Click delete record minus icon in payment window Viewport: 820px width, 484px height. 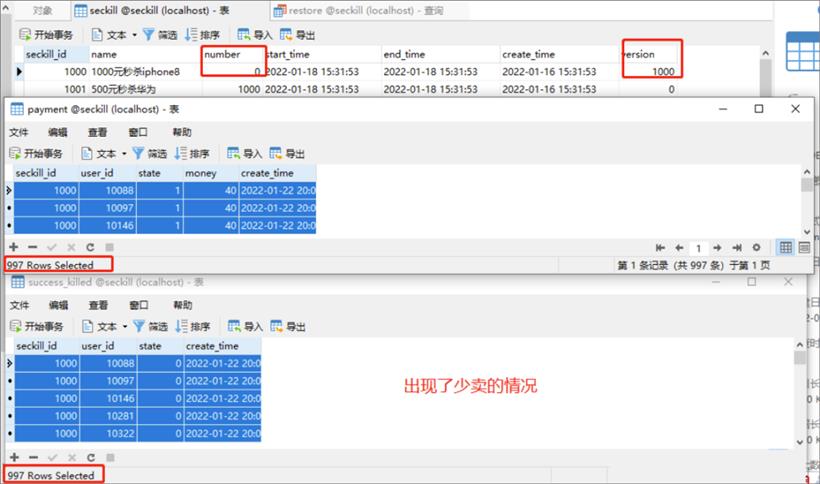pyautogui.click(x=32, y=247)
